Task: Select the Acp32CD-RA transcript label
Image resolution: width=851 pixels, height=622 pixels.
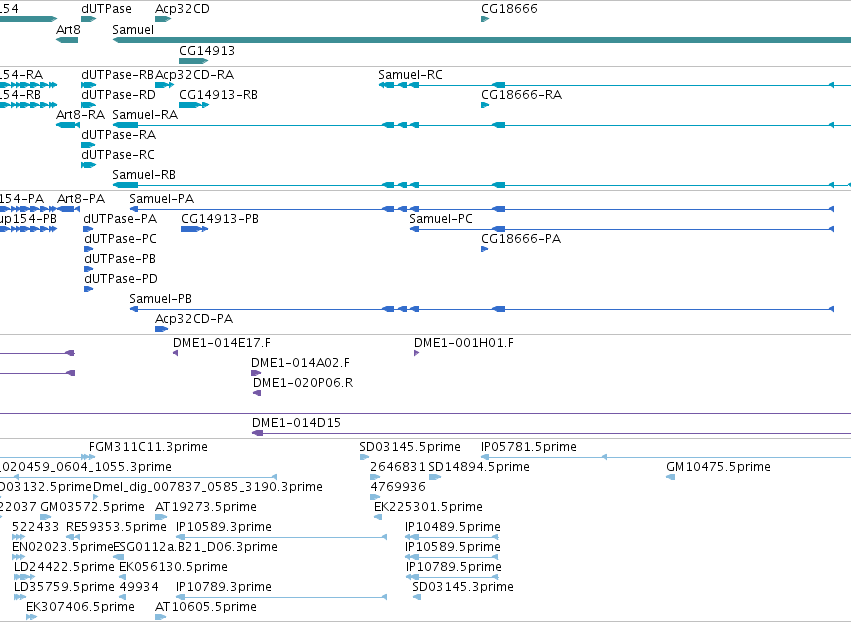Action: pyautogui.click(x=195, y=74)
